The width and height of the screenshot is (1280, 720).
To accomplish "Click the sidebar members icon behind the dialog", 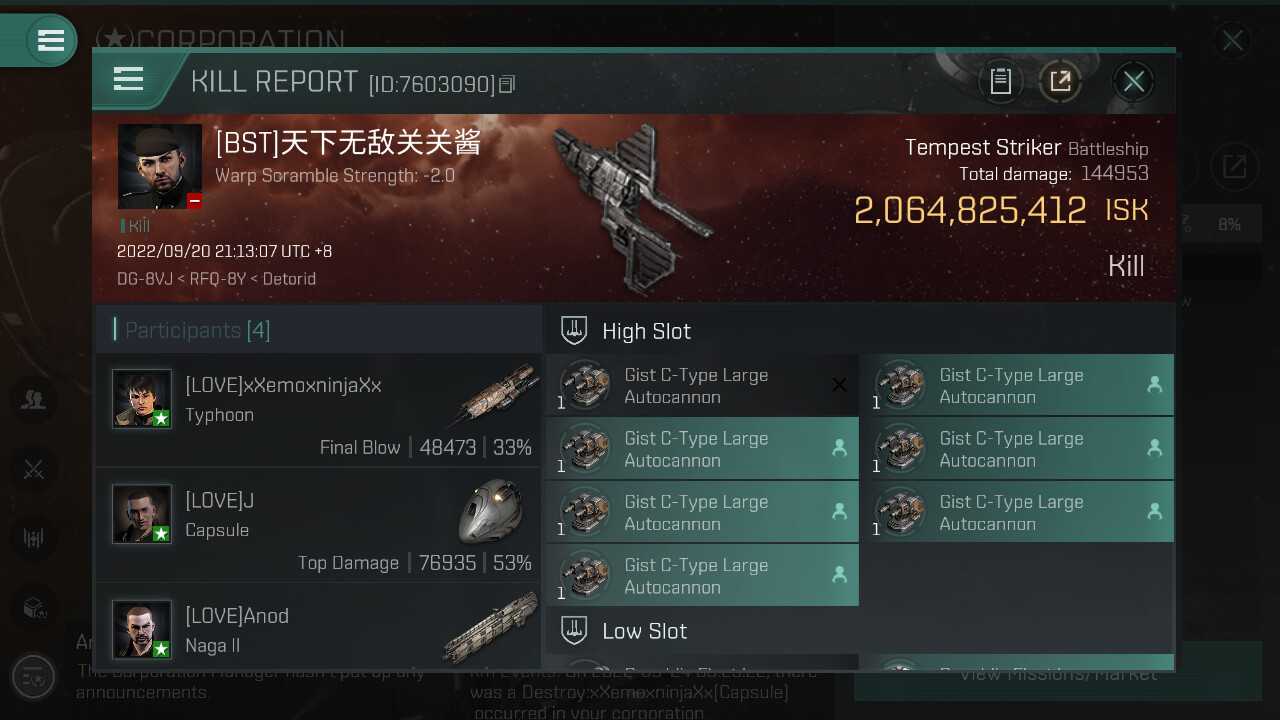I will pos(34,400).
